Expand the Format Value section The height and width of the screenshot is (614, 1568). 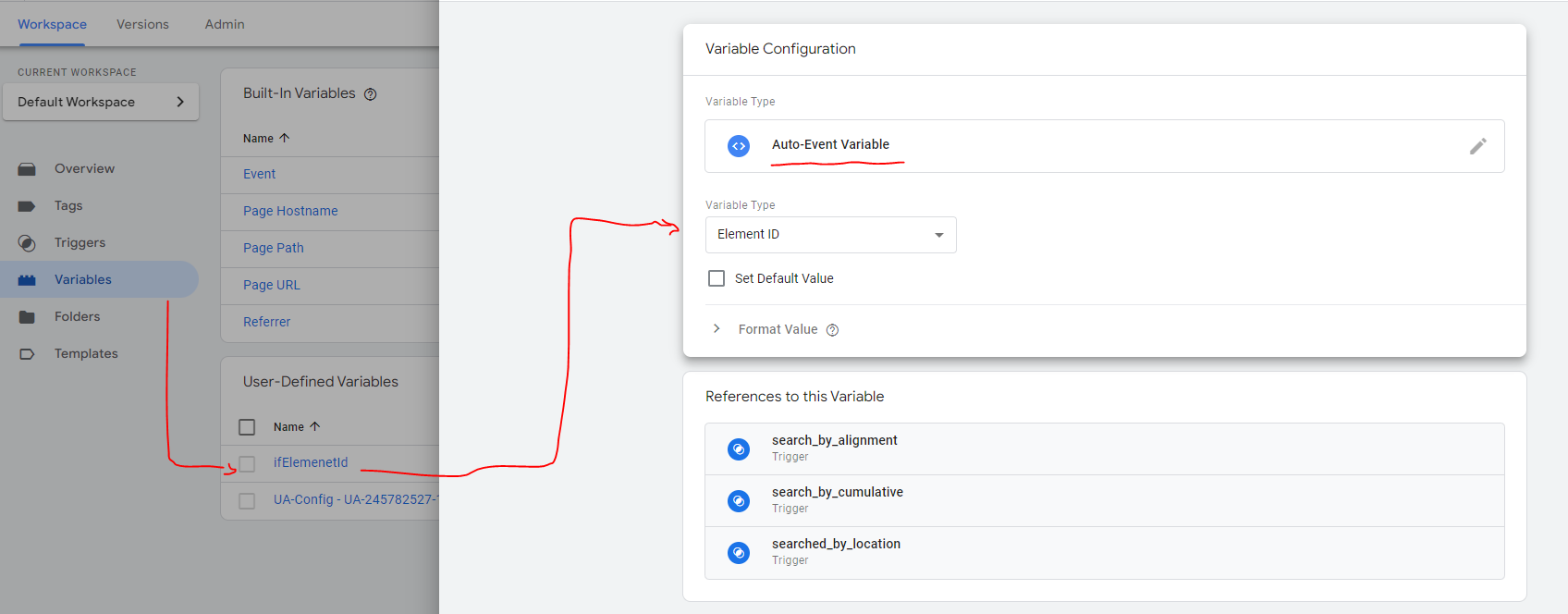tap(717, 329)
